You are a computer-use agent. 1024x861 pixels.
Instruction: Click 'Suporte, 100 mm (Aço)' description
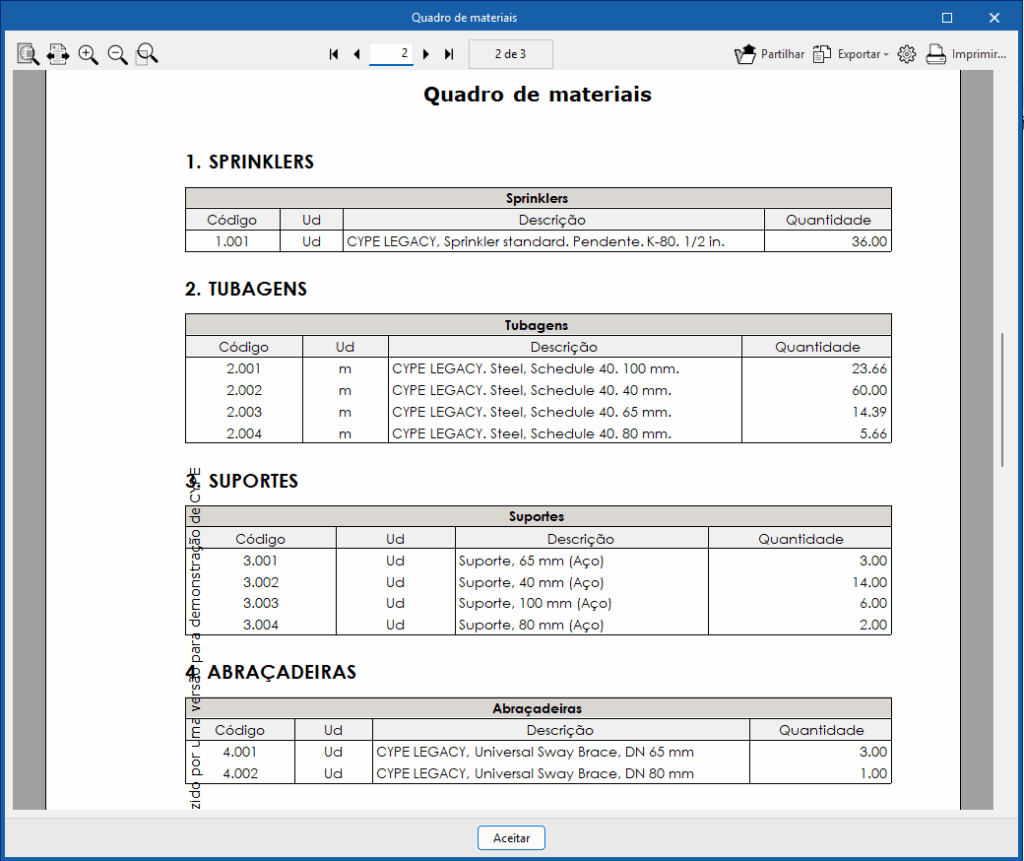535,603
